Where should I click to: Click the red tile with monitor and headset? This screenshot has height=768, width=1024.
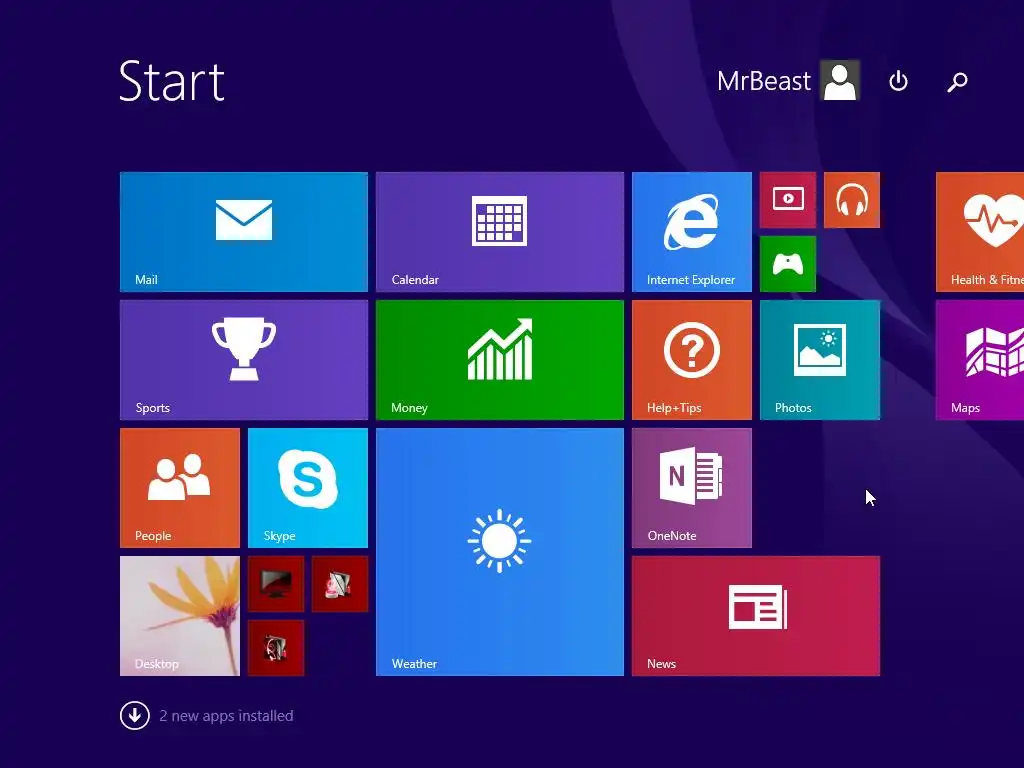click(276, 648)
